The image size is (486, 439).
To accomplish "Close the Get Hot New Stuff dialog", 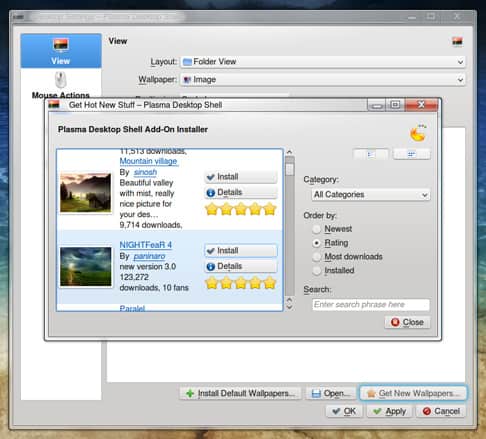I will 421,105.
